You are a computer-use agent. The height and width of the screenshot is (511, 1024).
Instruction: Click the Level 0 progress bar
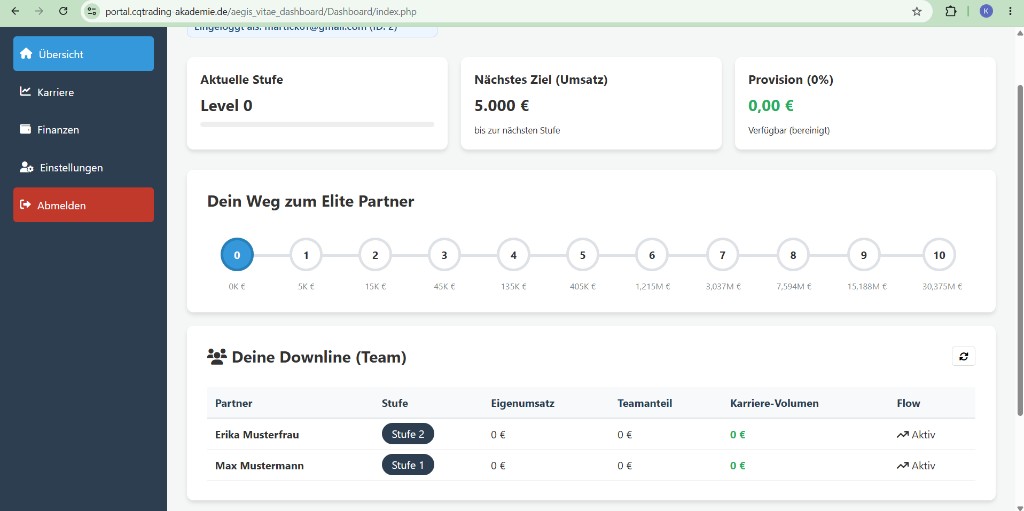pos(317,124)
